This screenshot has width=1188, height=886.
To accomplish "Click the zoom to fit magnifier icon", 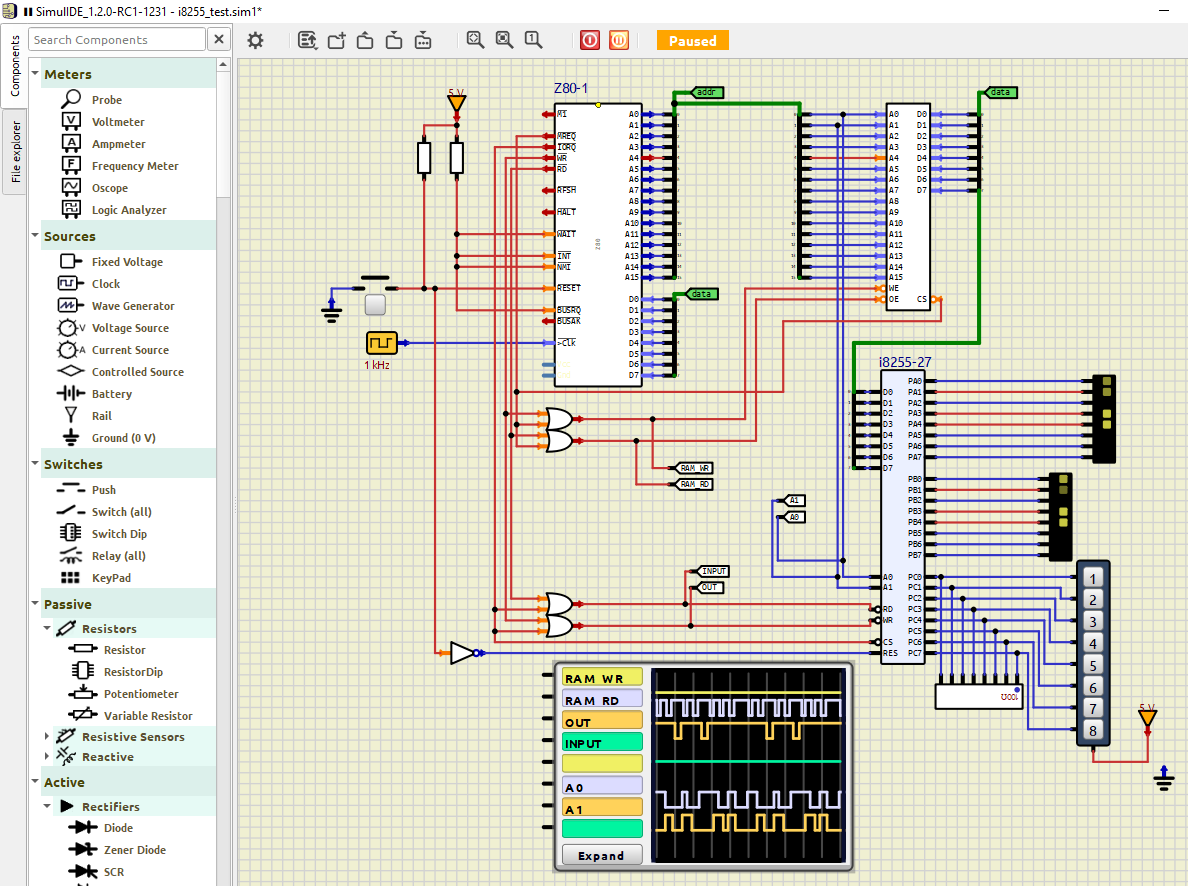I will 475,40.
